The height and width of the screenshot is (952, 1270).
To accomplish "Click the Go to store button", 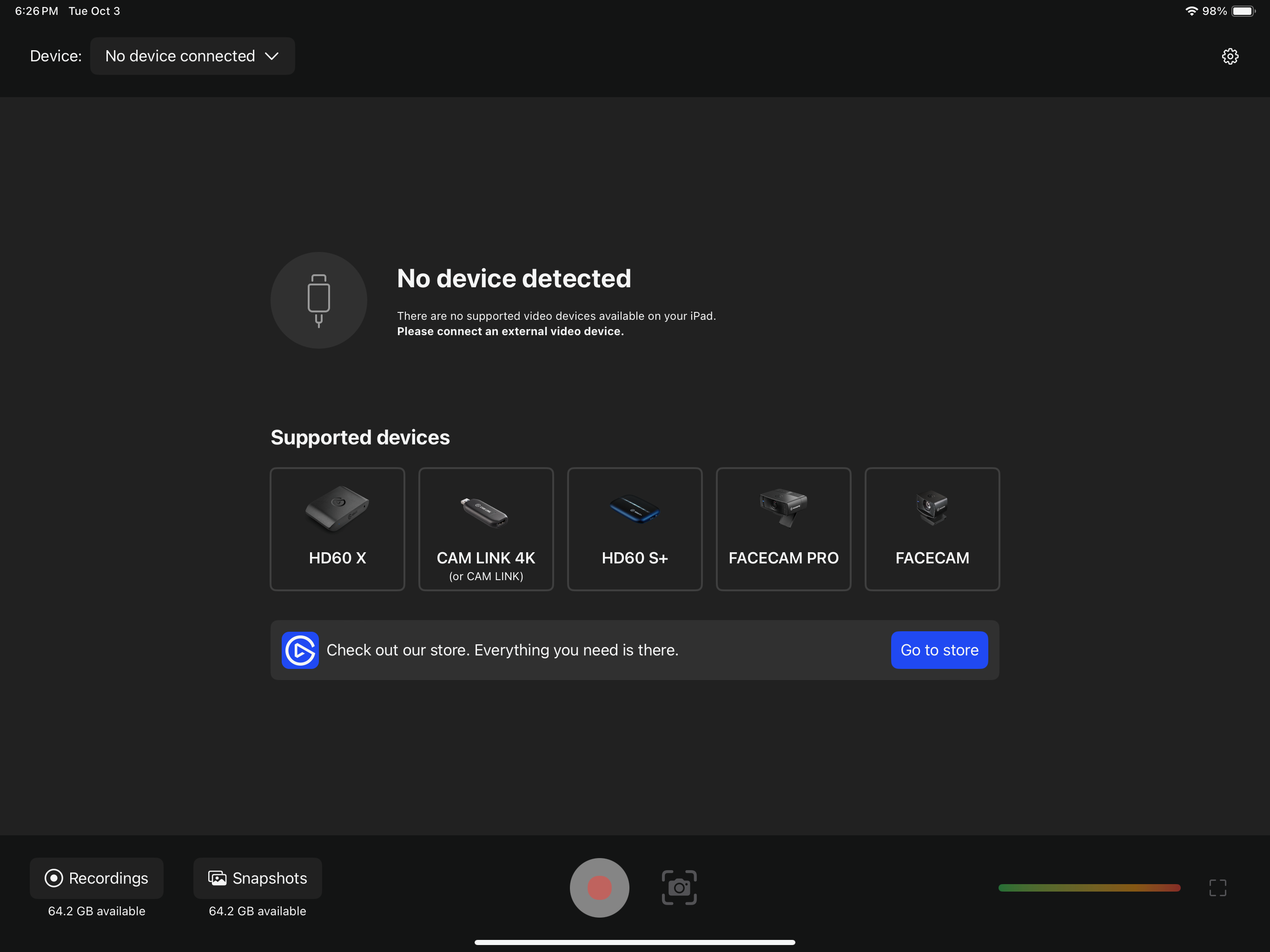I will (939, 650).
